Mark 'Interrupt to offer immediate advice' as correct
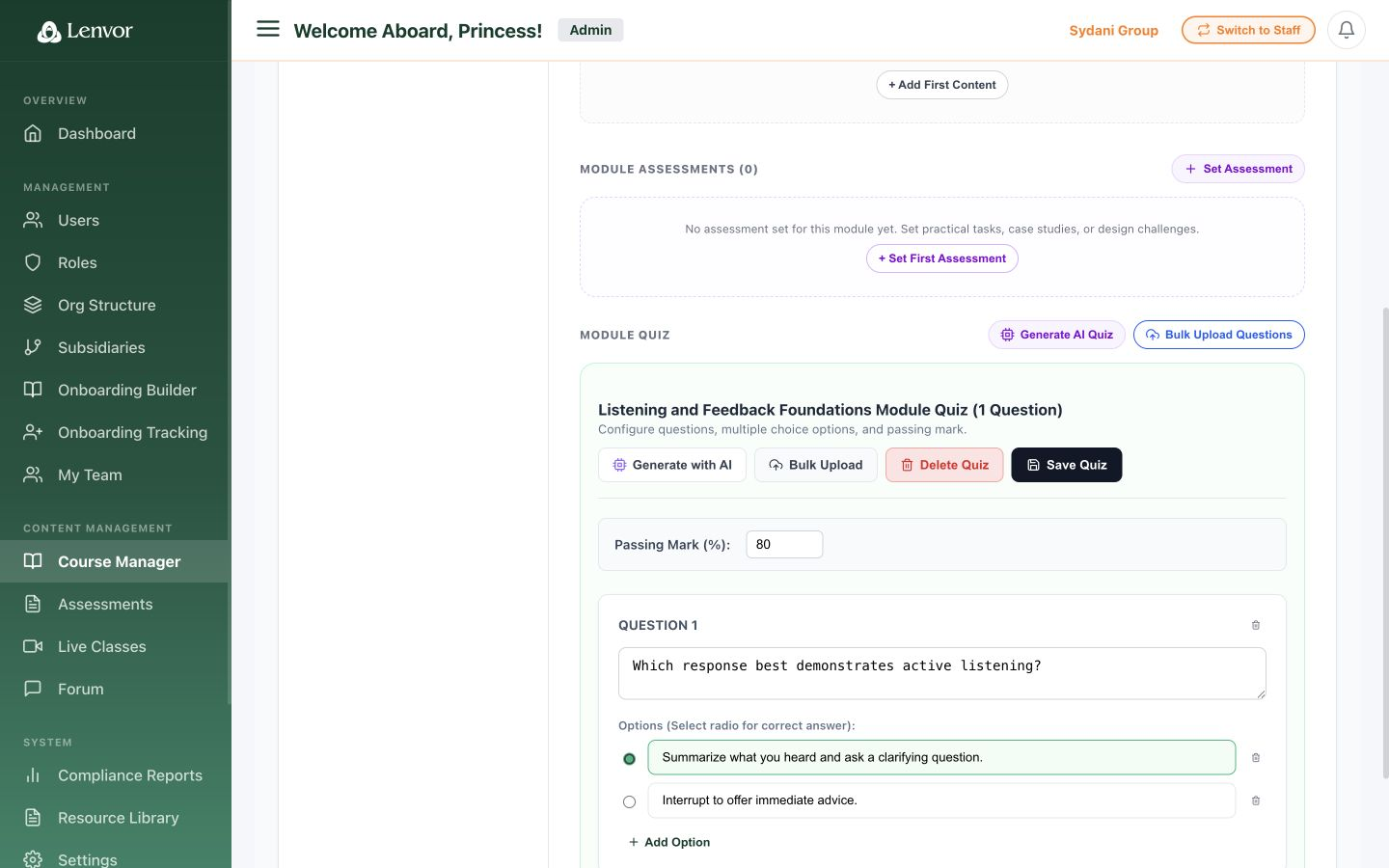This screenshot has height=868, width=1389. tap(629, 801)
